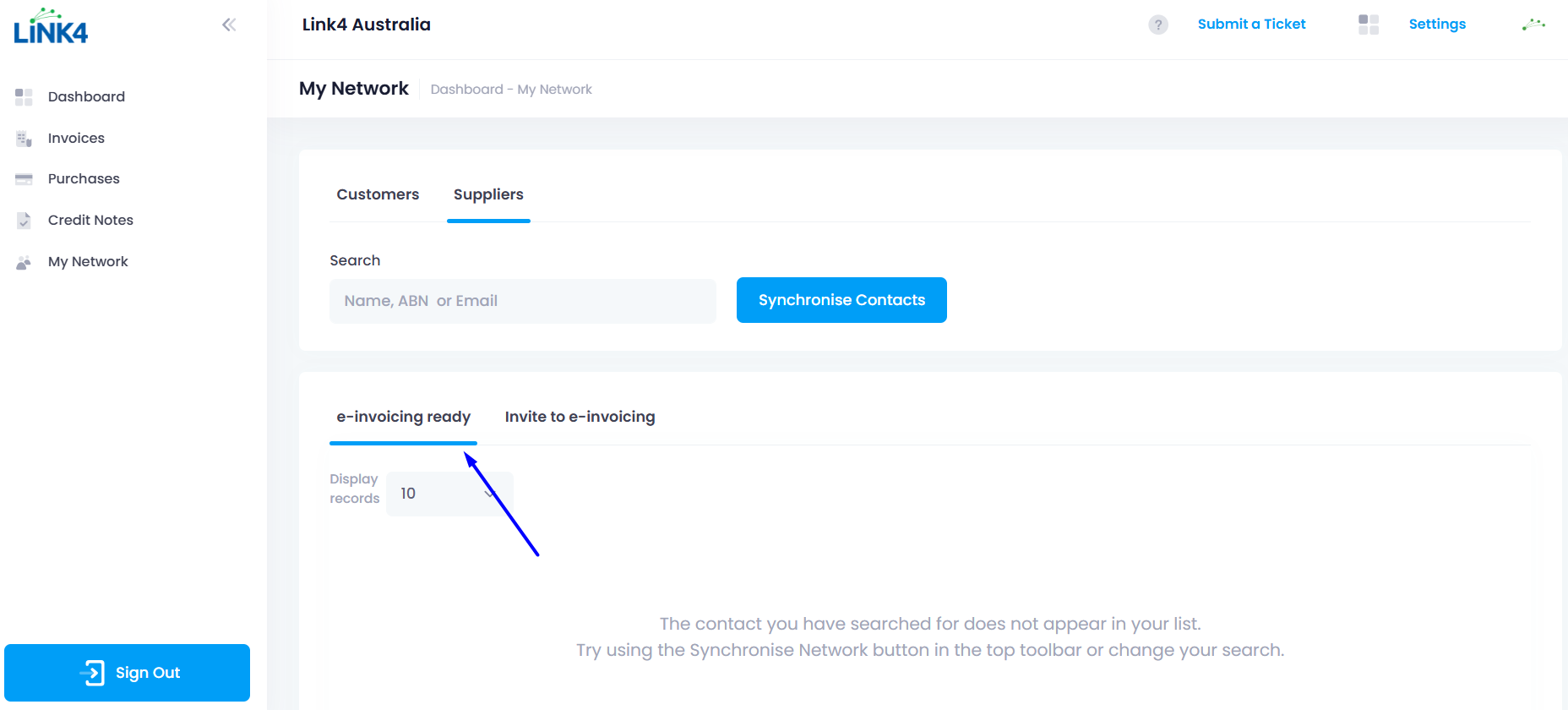Click the My Network people icon
Viewport: 1568px width, 710px height.
[24, 262]
